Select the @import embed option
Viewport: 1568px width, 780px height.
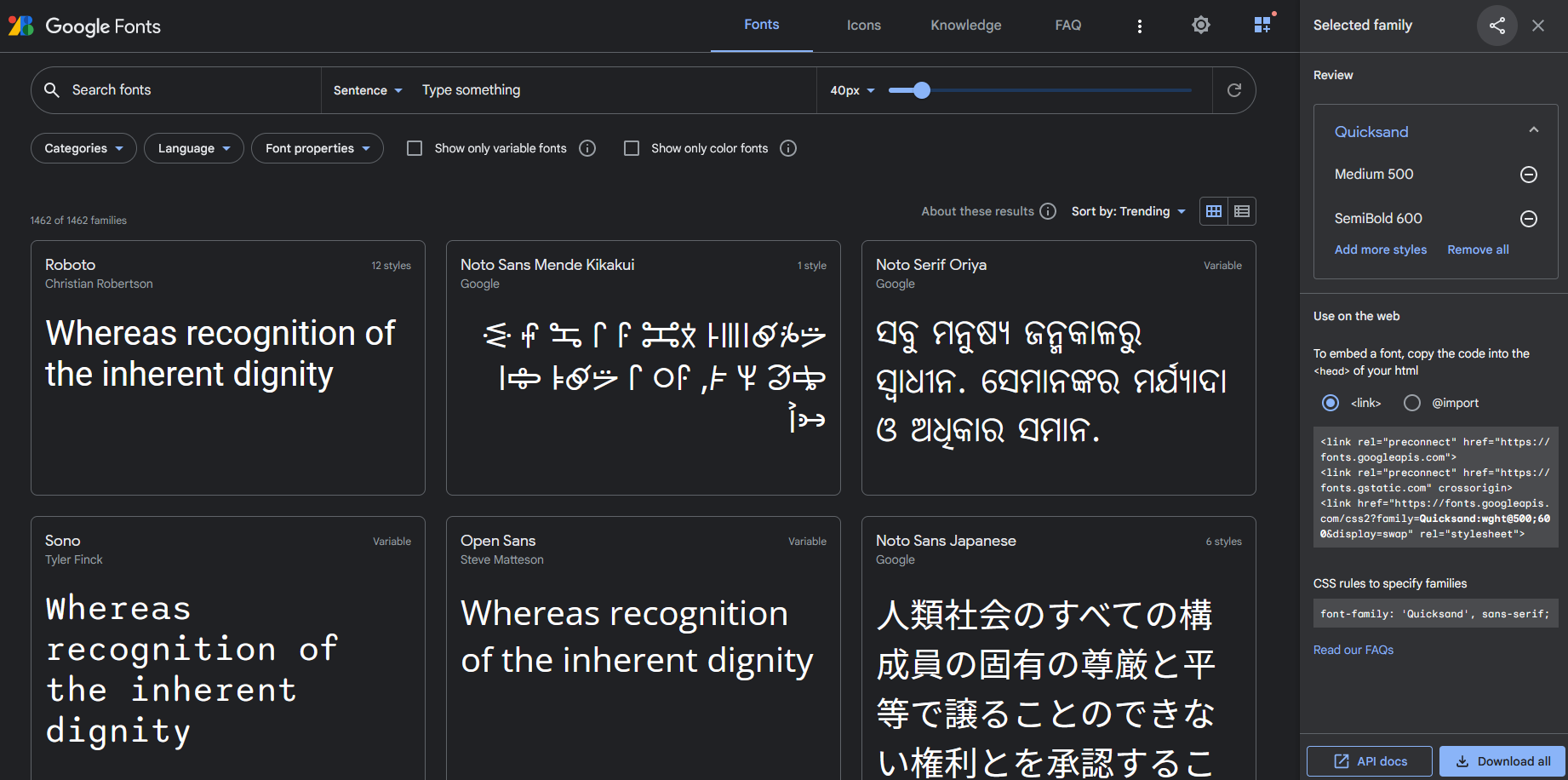coord(1412,403)
